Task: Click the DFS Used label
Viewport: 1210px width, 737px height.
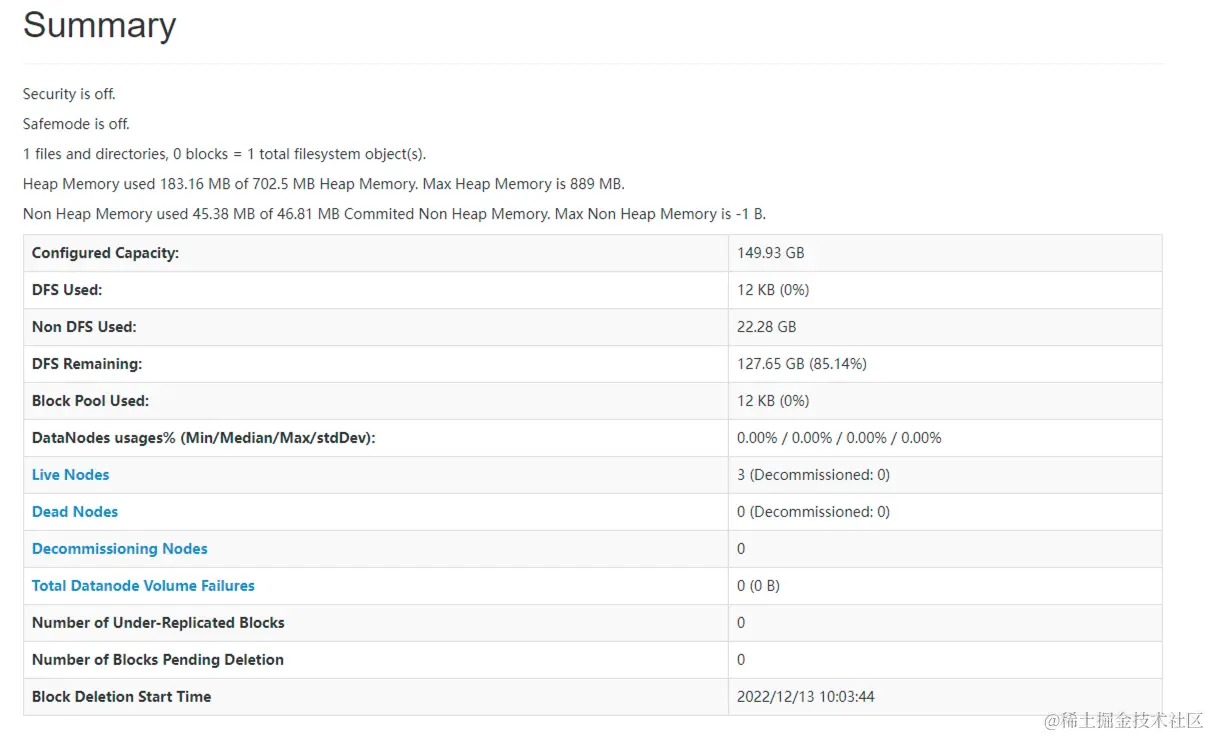Action: click(x=67, y=290)
